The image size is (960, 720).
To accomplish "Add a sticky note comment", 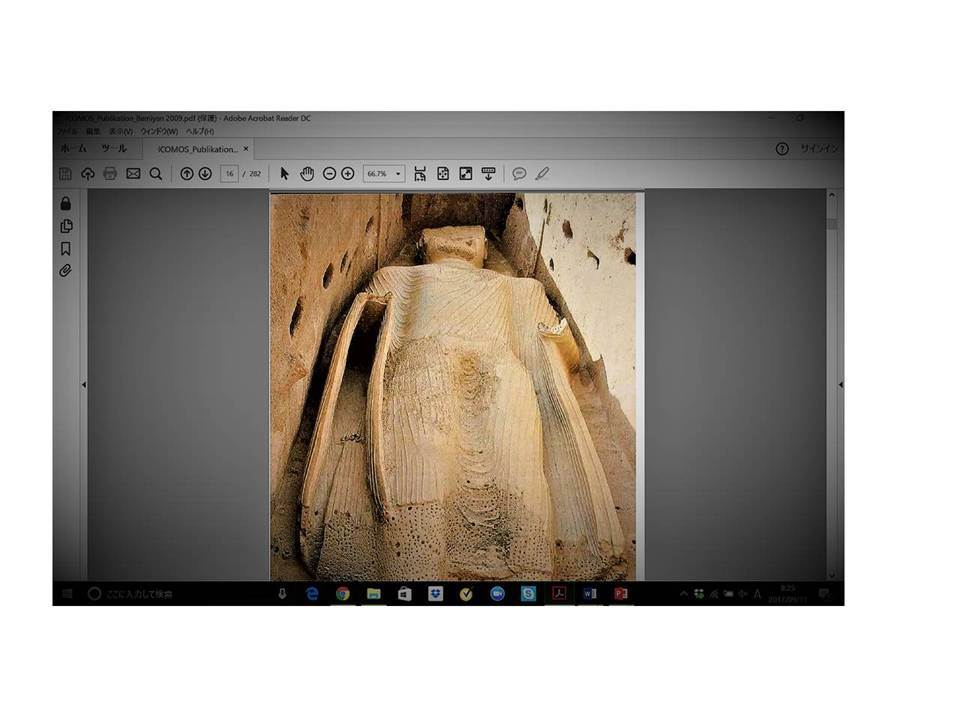I will (x=519, y=174).
